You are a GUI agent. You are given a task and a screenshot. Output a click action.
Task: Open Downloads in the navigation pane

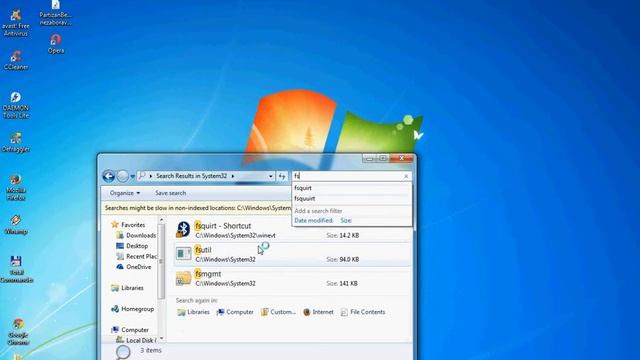136,236
